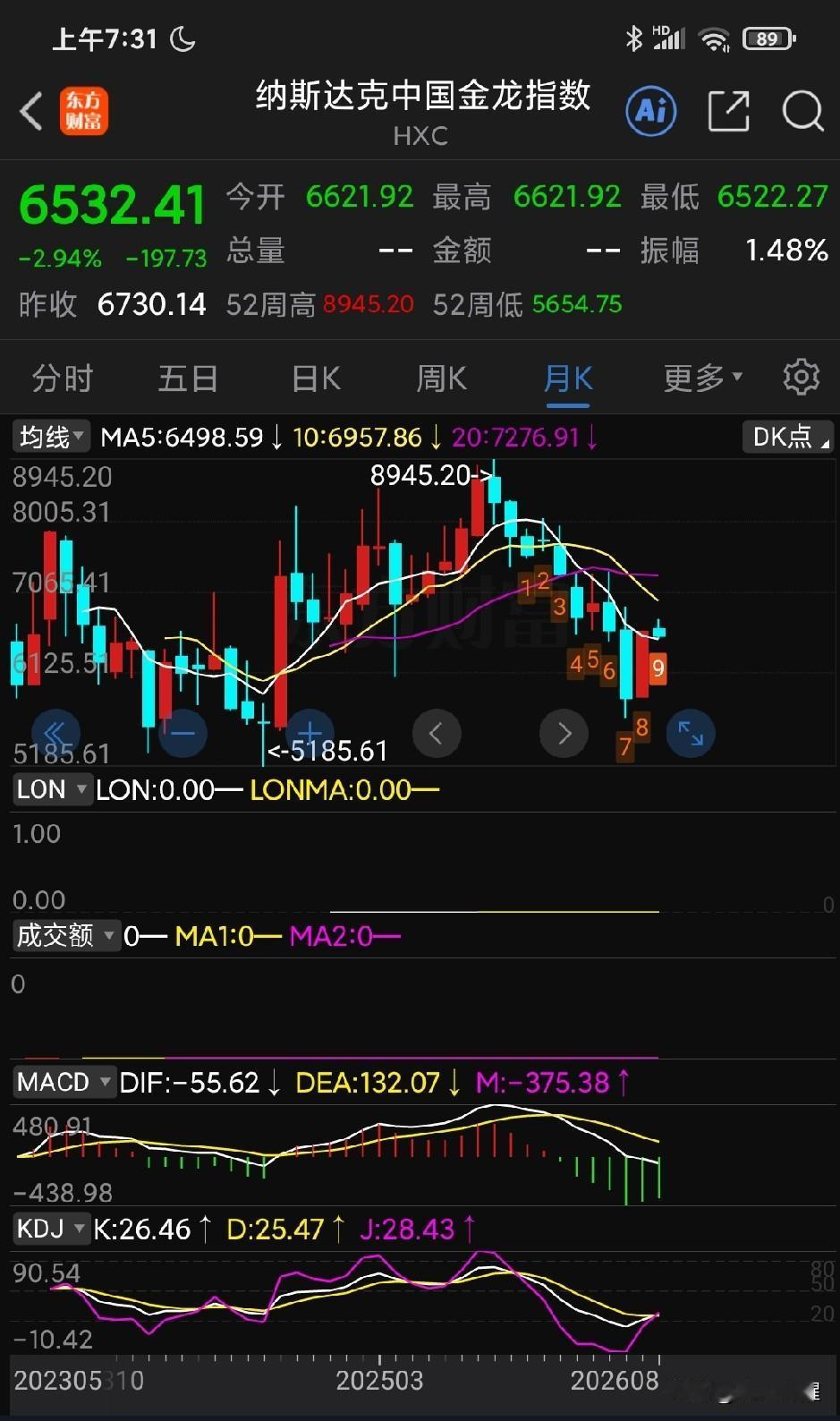This screenshot has height=1421, width=840.
Task: Tap the DEA:132.07 readout
Action: click(368, 1083)
